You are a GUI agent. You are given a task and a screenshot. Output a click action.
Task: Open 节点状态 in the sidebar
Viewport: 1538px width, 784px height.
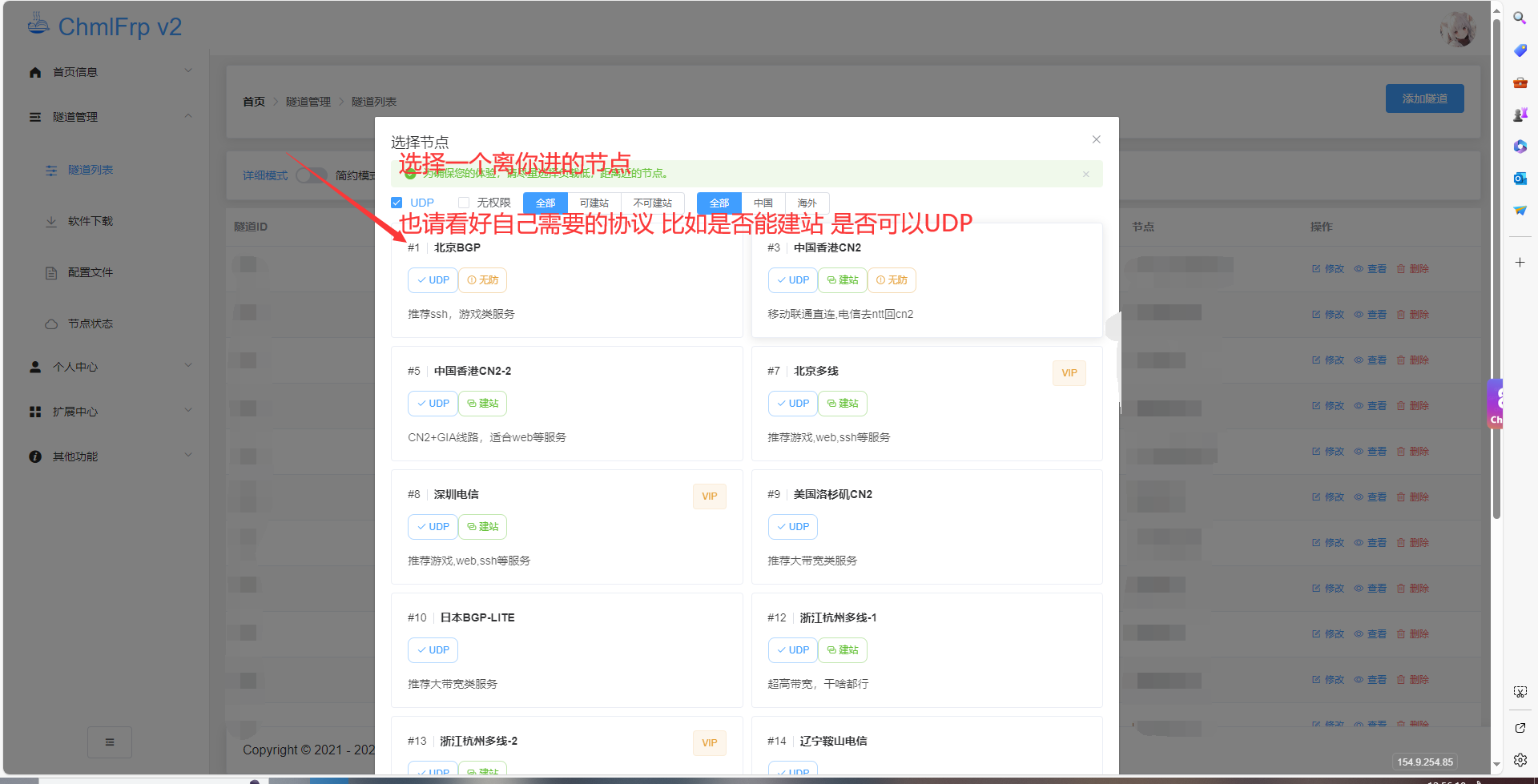click(90, 324)
